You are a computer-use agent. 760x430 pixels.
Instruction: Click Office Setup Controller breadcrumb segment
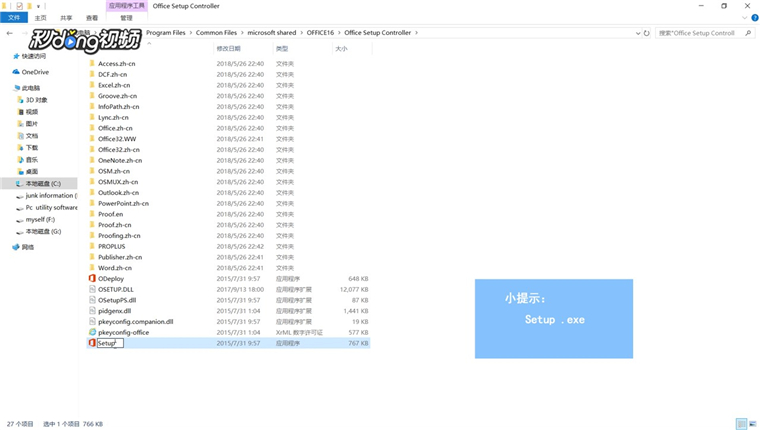378,32
